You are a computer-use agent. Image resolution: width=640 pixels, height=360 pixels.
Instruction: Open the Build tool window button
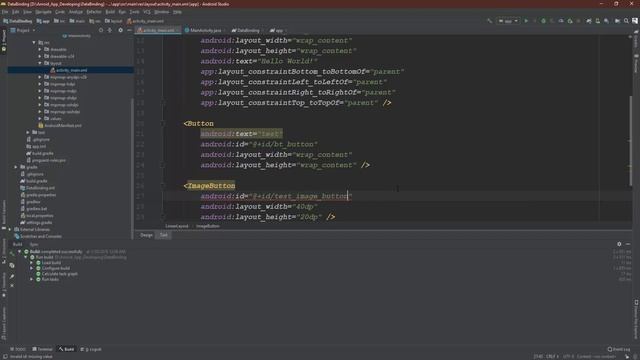[67, 349]
